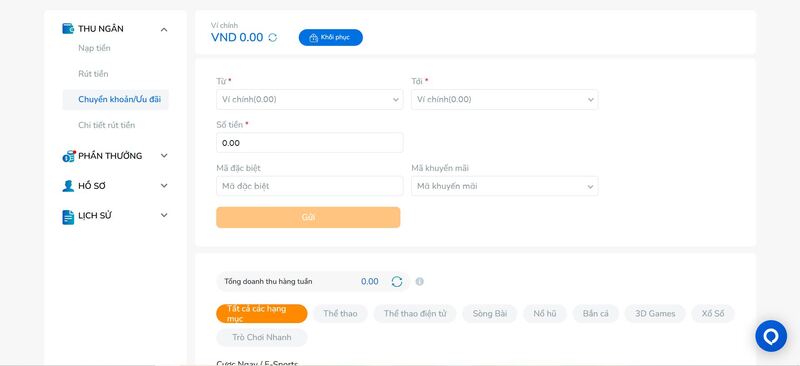Go to Rút tiền
Screen dimensions: 800x366
click(x=93, y=74)
